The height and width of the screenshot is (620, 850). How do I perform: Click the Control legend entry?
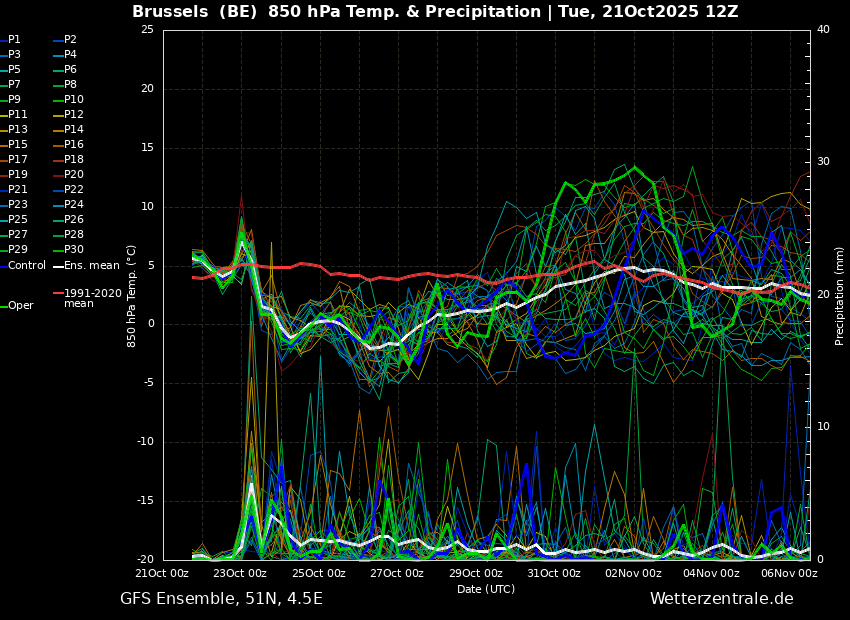[x=27, y=266]
